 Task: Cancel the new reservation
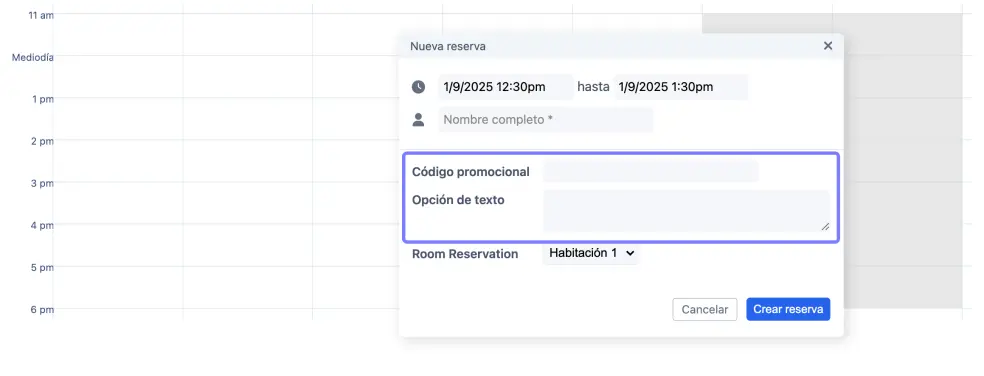coord(705,309)
